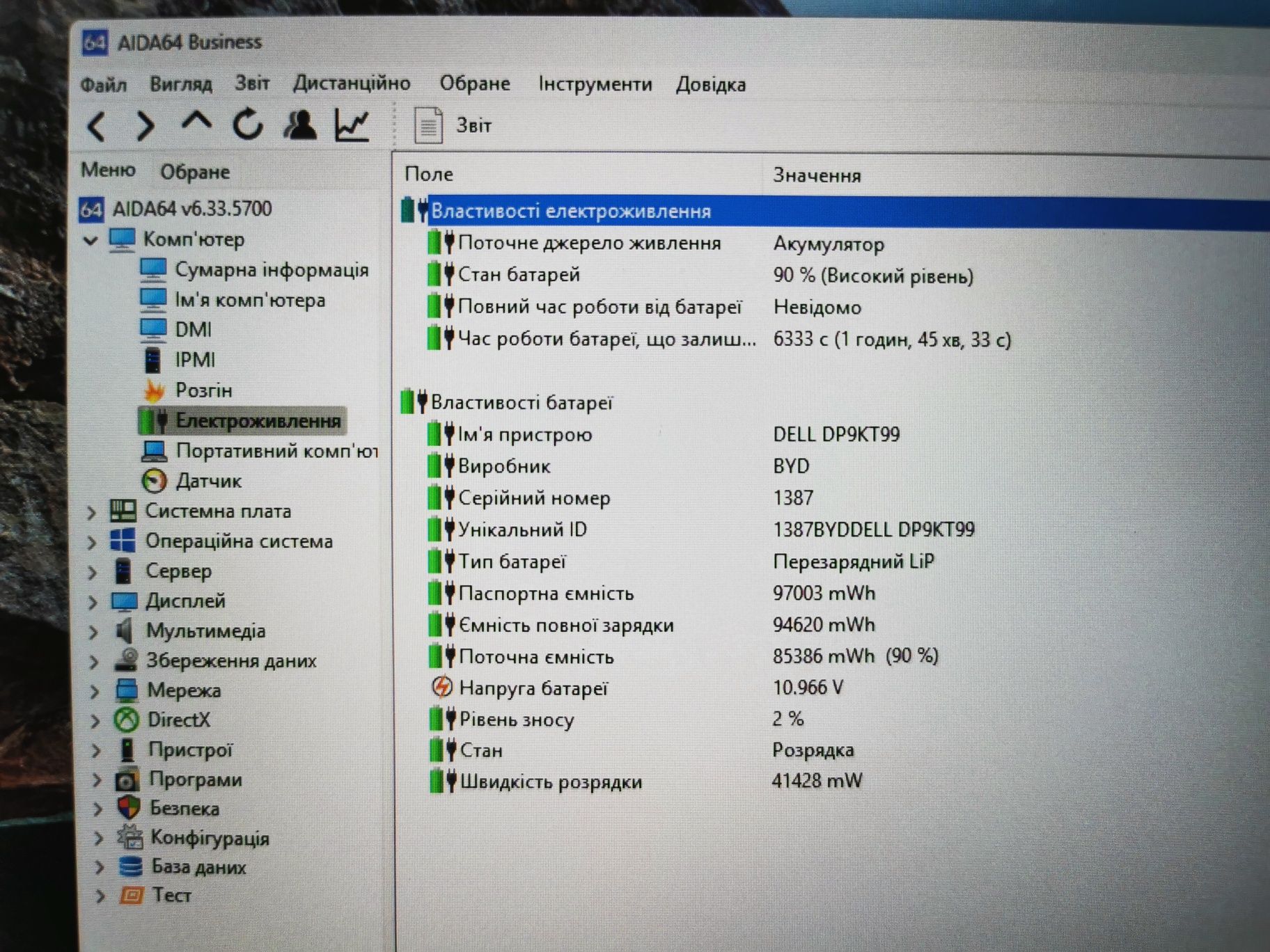This screenshot has width=1270, height=952.
Task: Expand the Сервер node
Action: click(x=92, y=573)
